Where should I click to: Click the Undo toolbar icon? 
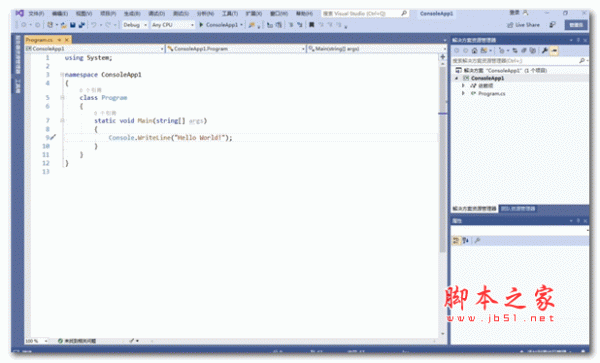click(x=94, y=25)
